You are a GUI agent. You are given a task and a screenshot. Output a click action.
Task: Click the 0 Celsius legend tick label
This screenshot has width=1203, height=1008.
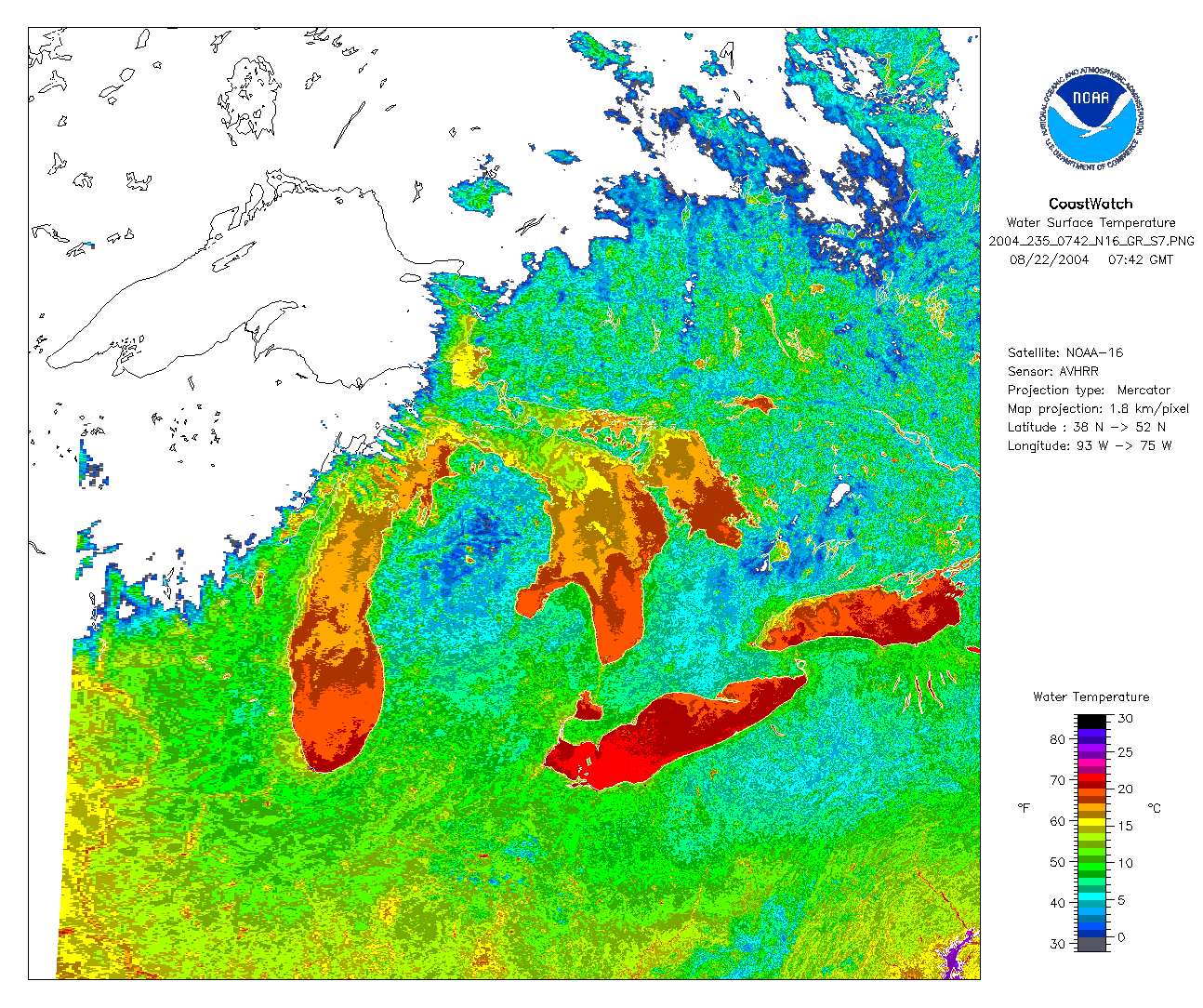[x=1121, y=937]
